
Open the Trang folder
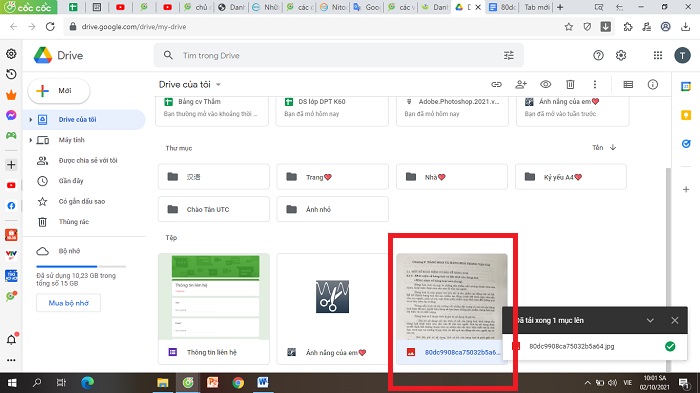click(333, 177)
